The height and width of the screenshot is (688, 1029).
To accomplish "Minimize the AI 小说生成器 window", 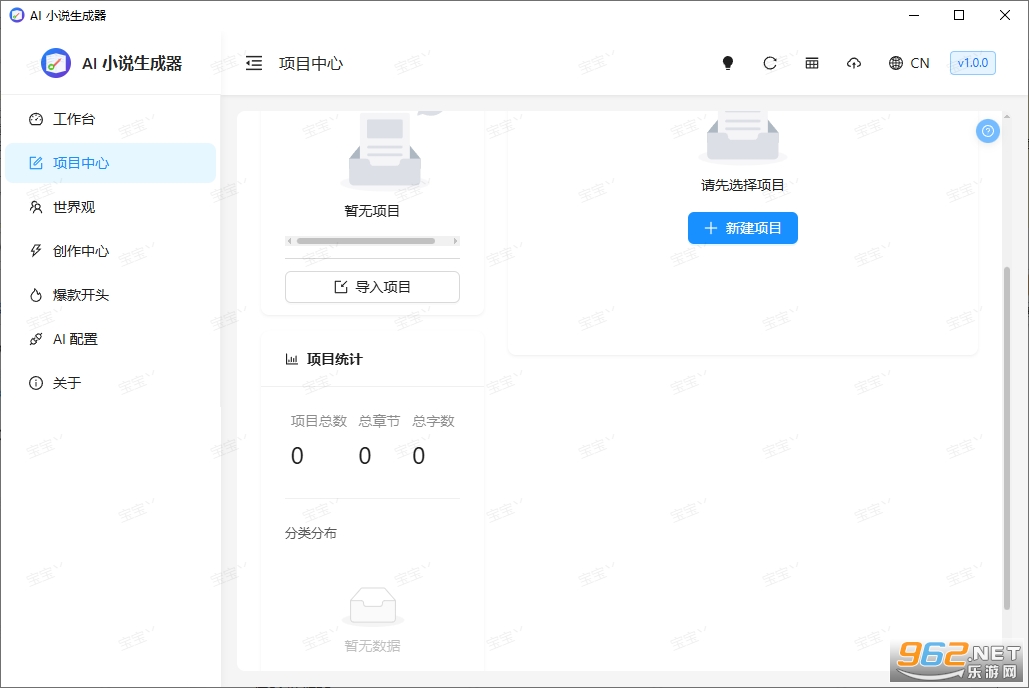I will click(x=914, y=15).
